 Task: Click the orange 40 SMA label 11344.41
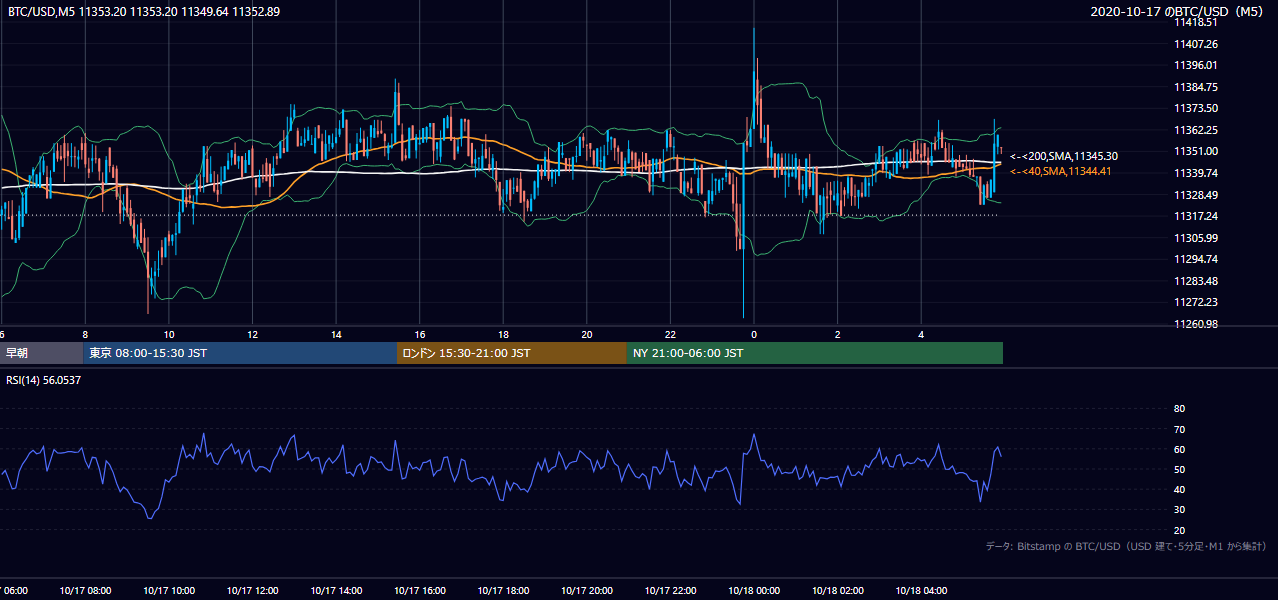click(x=1061, y=172)
